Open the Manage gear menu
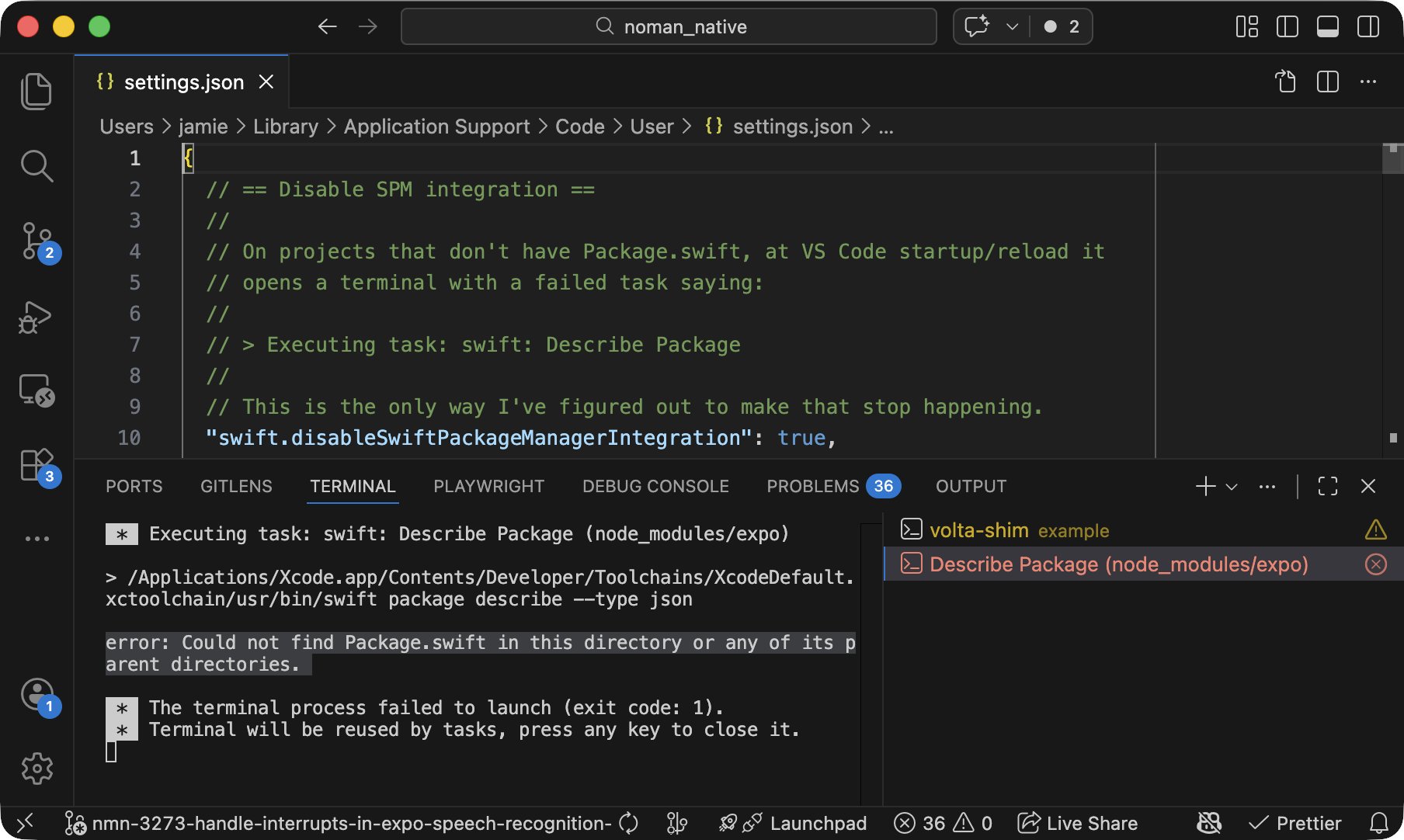This screenshot has width=1404, height=840. tap(36, 769)
